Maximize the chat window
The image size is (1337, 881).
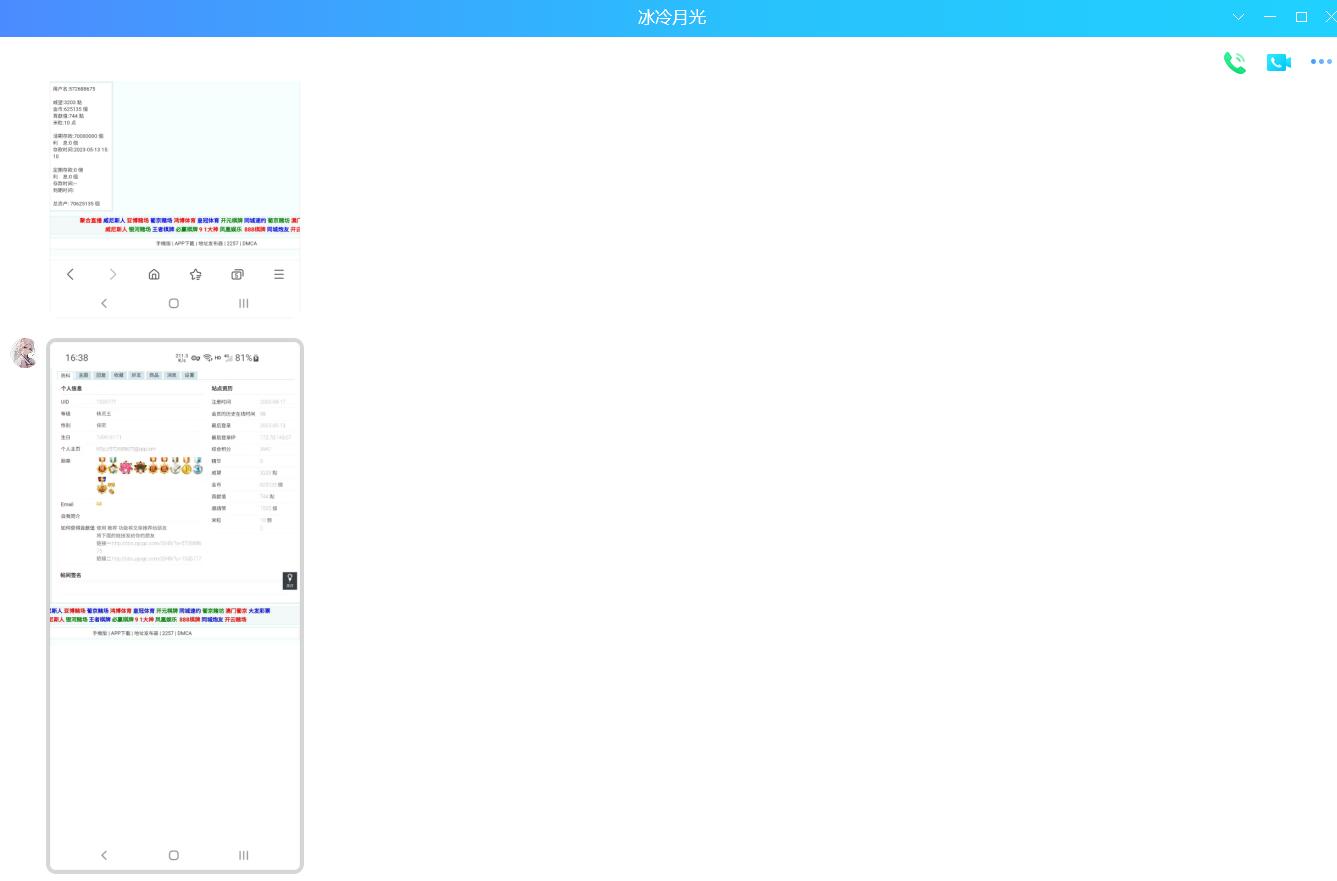pyautogui.click(x=1301, y=17)
